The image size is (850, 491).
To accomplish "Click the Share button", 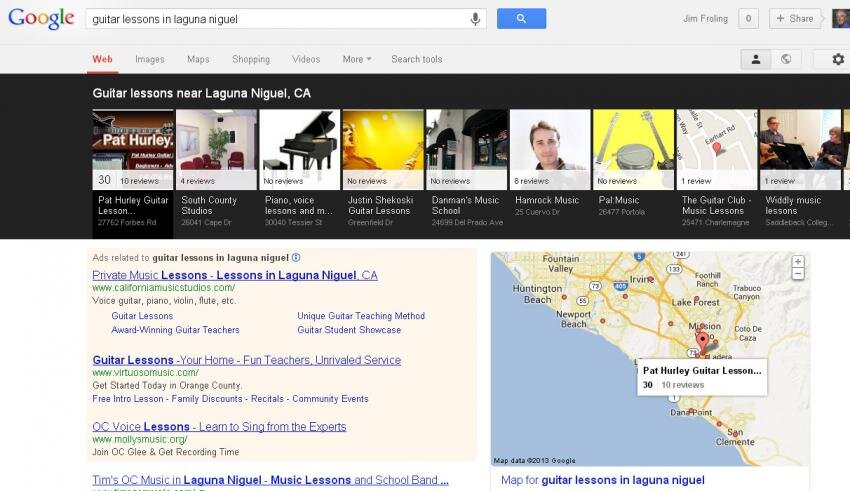I will point(795,18).
